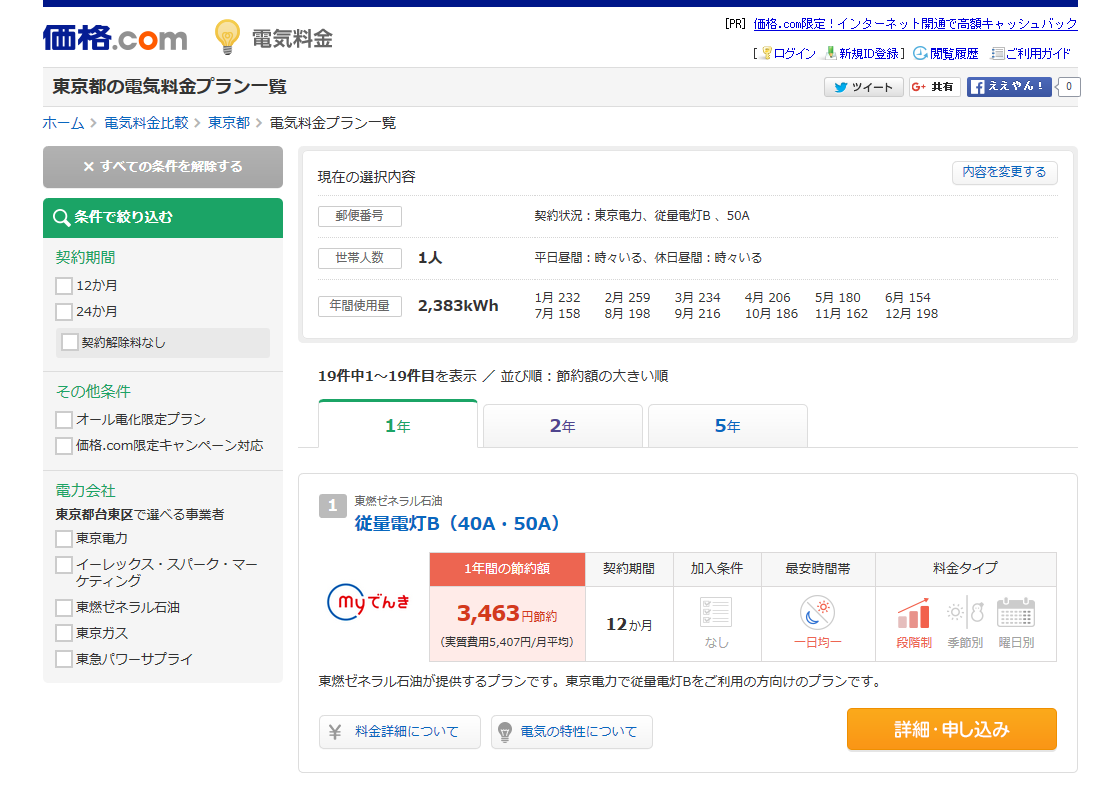Open 電気料金比較 breadcrumb link
Image resolution: width=1120 pixels, height=790 pixels.
(146, 123)
